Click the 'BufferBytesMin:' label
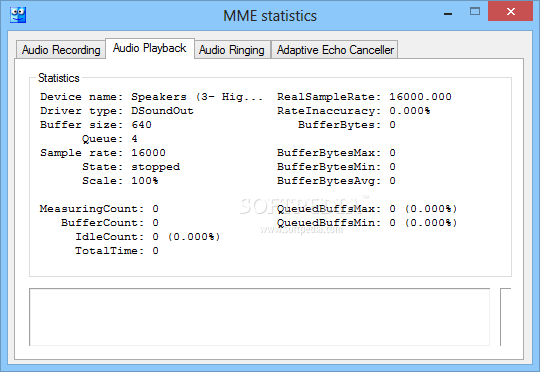Viewport: 540px width, 372px height. click(329, 167)
